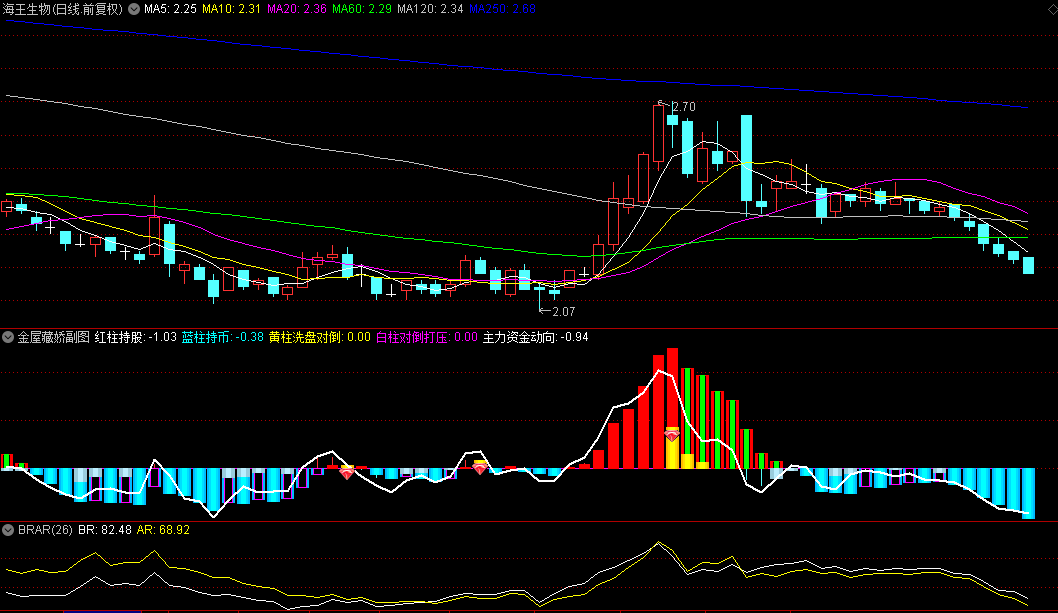The image size is (1058, 613).
Task: Select the MA10: 2.31 label
Action: (x=231, y=9)
